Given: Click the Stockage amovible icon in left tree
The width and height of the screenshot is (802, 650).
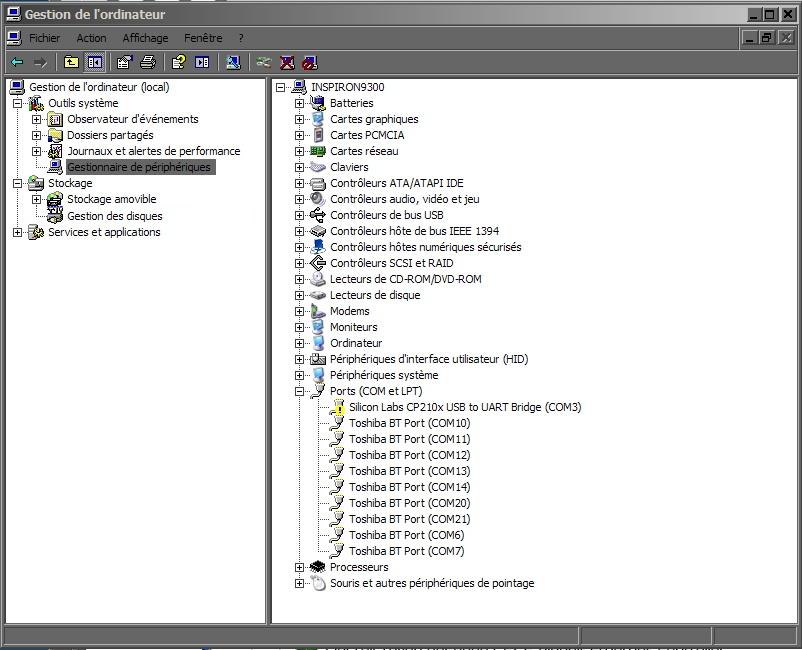Looking at the screenshot, I should coord(55,199).
